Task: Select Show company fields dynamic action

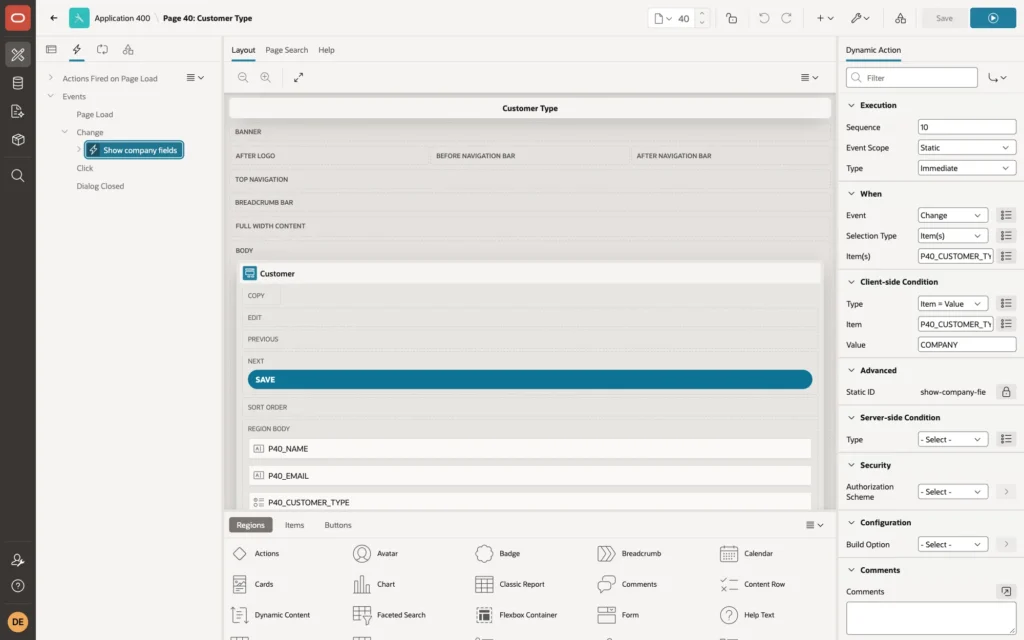Action: point(134,150)
